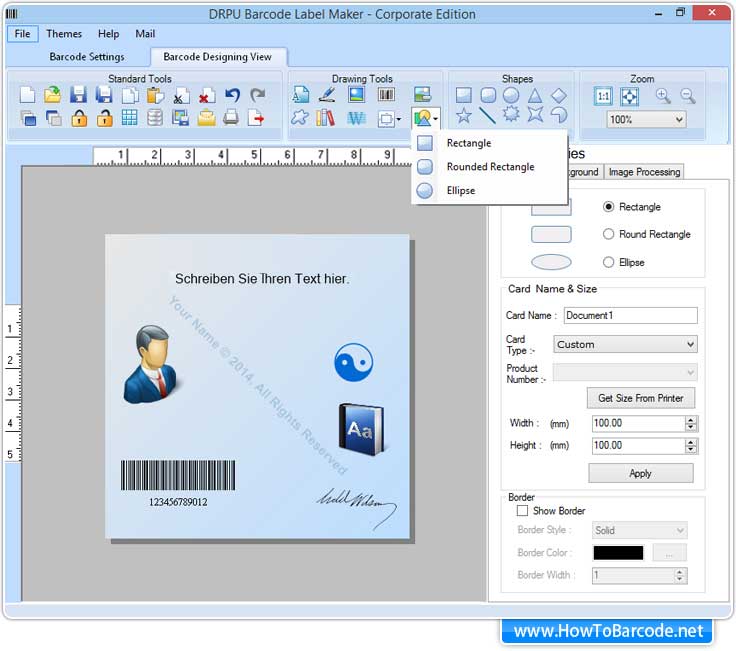Image resolution: width=736 pixels, height=651 pixels.
Task: Open the Image Processing tab
Action: (644, 172)
